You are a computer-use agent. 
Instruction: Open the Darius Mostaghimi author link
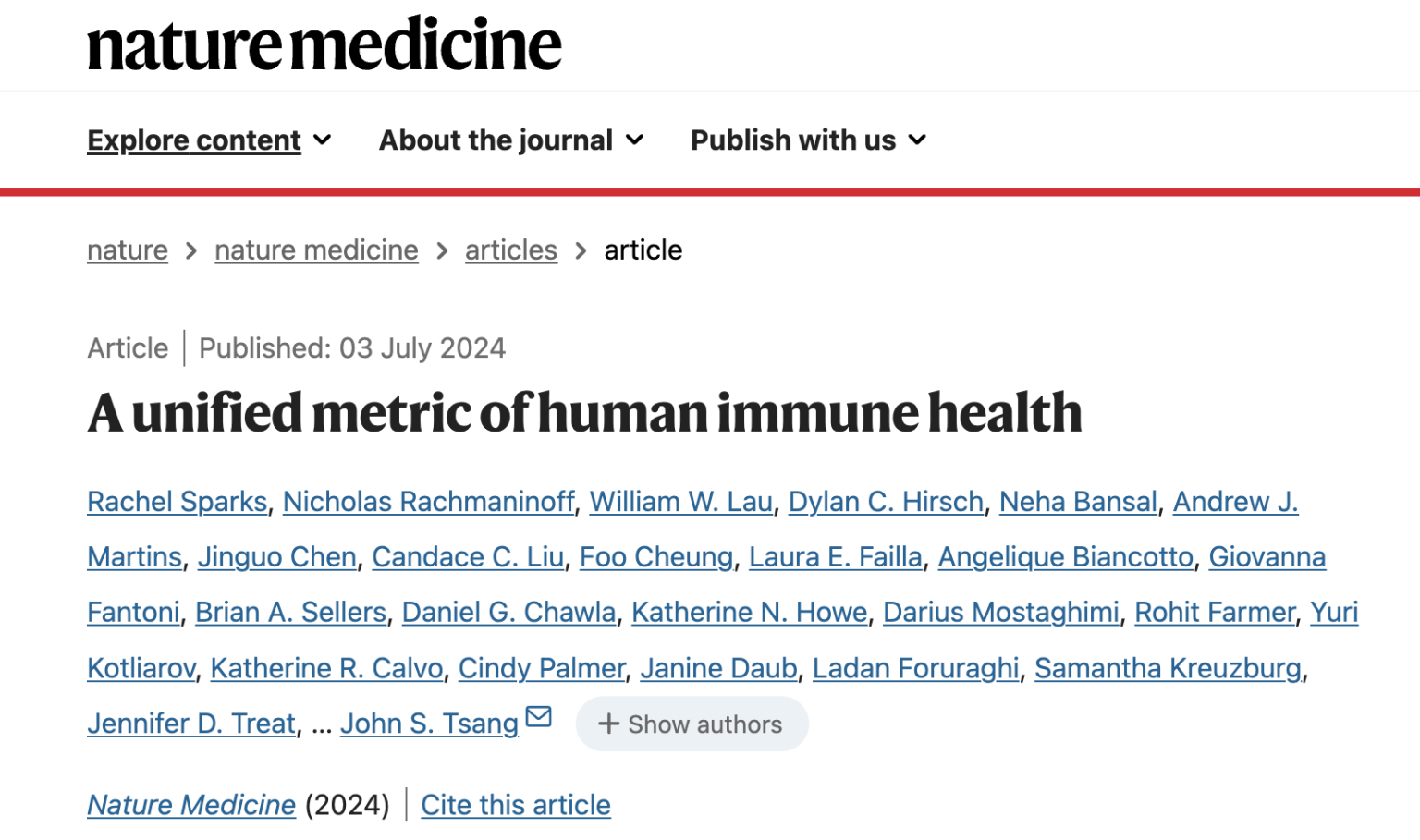click(x=1000, y=612)
